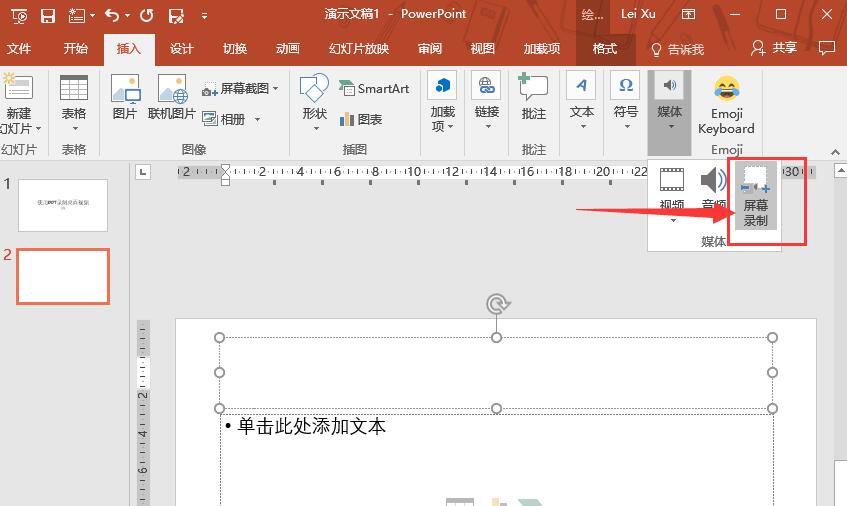Expand Photo Album (相册) dropdown arrow

pyautogui.click(x=257, y=119)
